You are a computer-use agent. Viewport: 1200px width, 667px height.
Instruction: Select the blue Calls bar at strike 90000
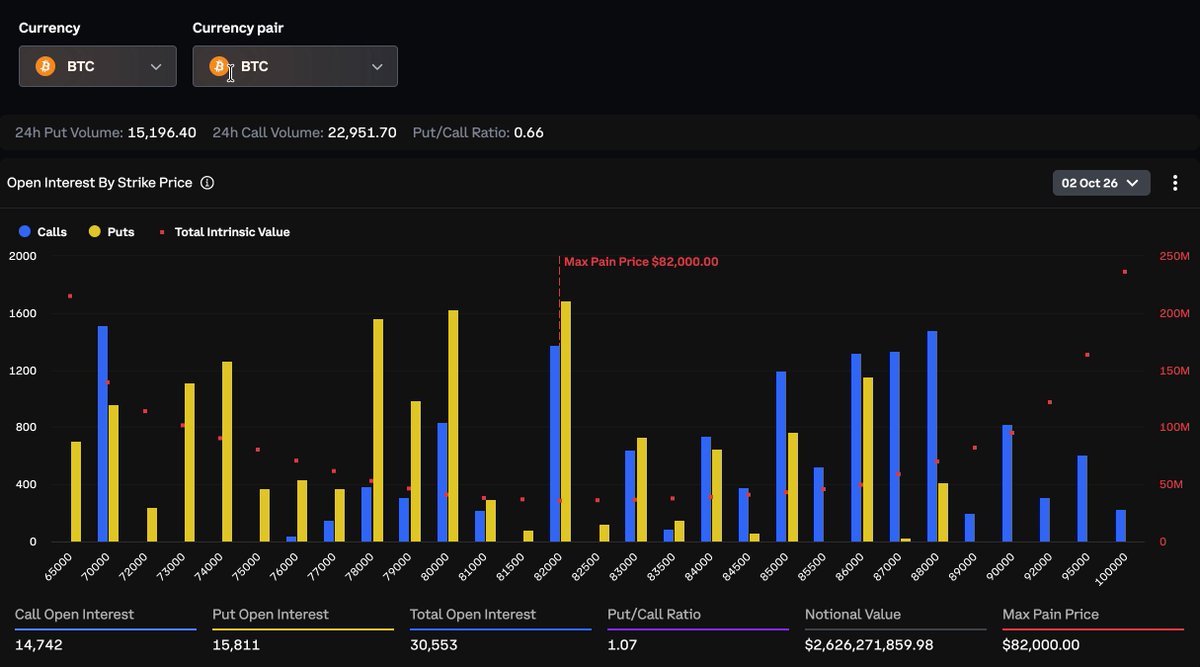1007,483
